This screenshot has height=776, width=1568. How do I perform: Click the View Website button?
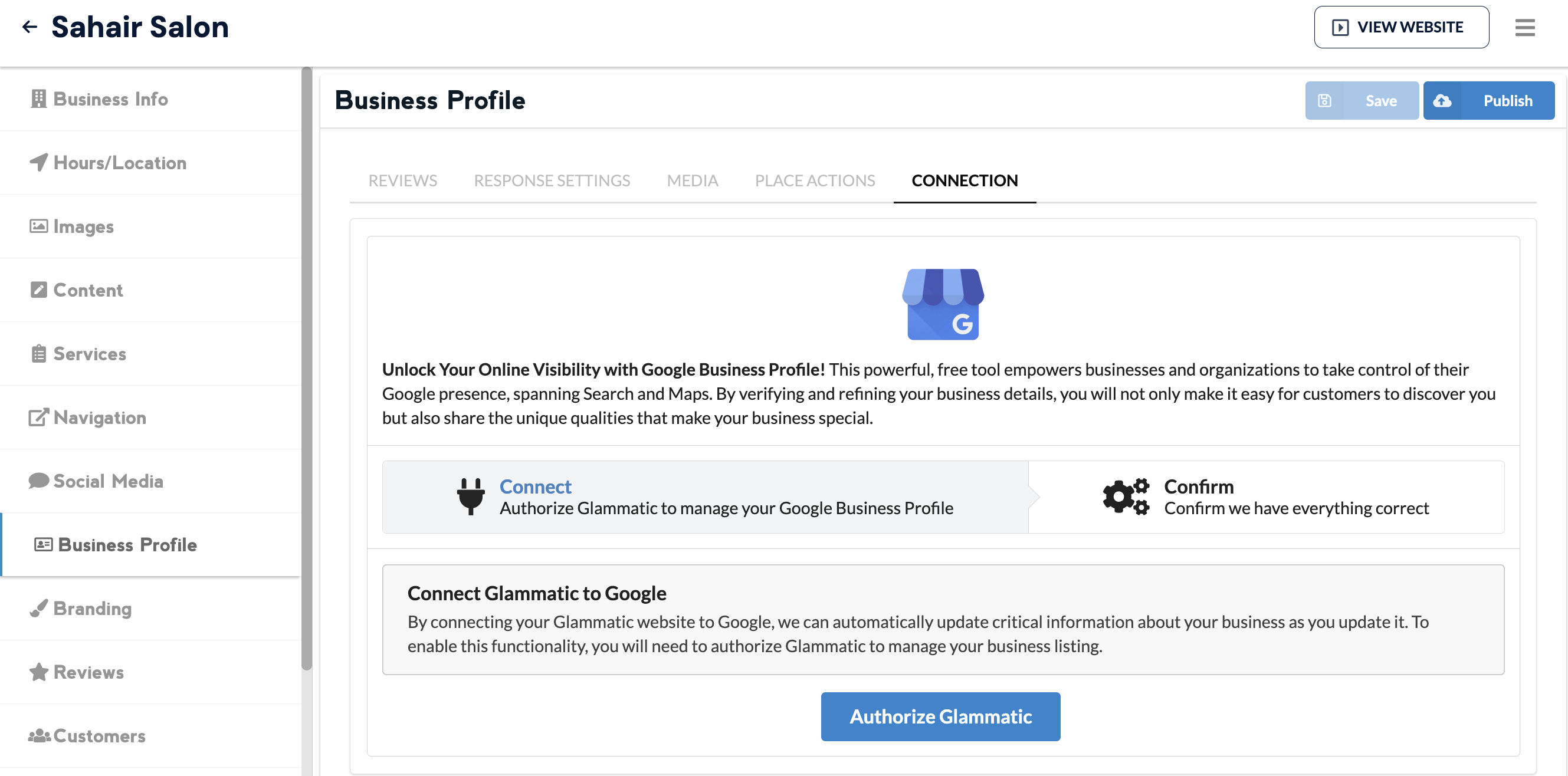[x=1400, y=27]
